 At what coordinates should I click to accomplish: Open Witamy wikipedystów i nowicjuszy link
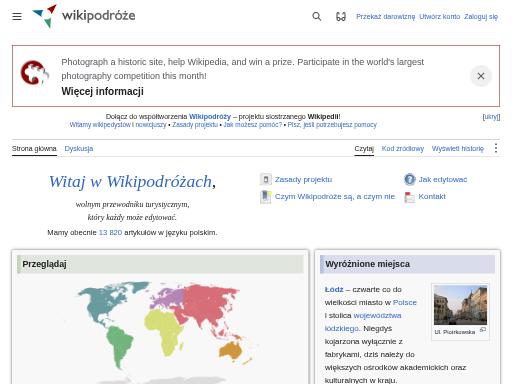pos(118,125)
